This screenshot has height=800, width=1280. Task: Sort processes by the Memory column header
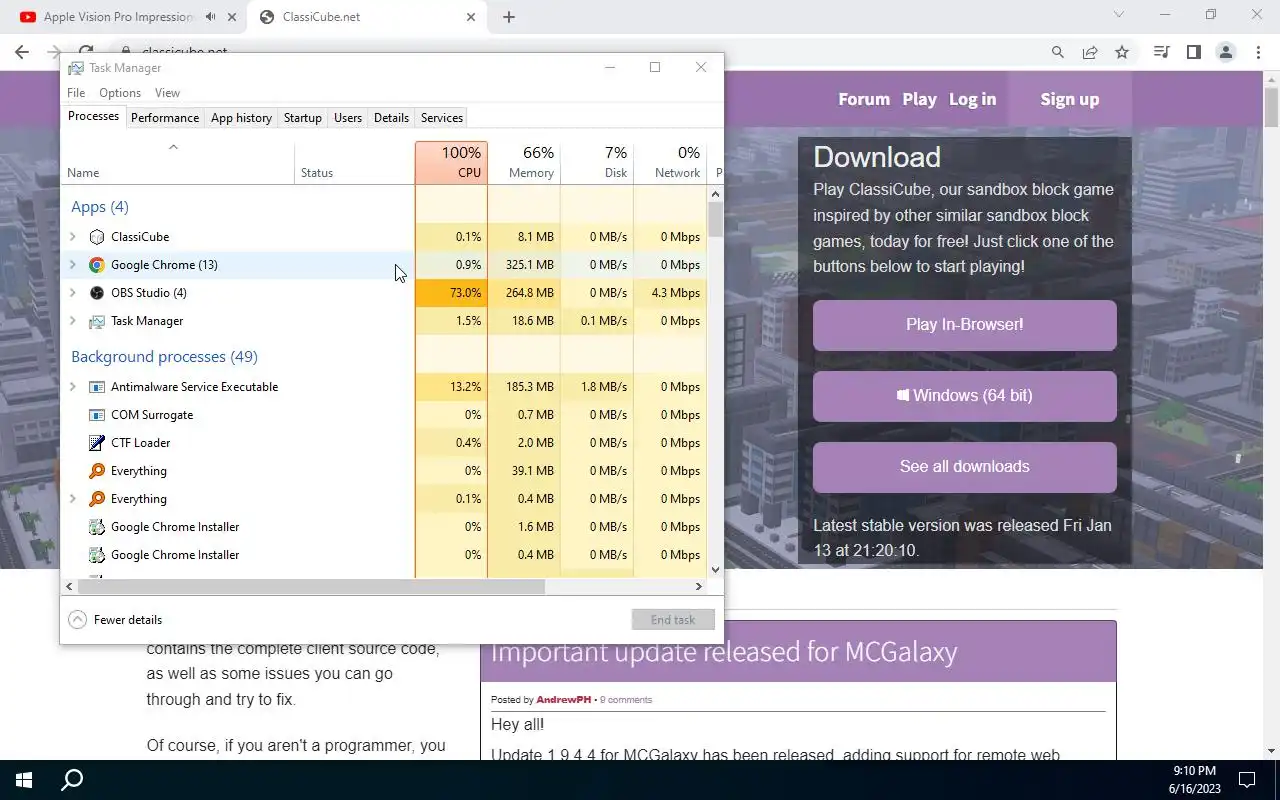524,163
